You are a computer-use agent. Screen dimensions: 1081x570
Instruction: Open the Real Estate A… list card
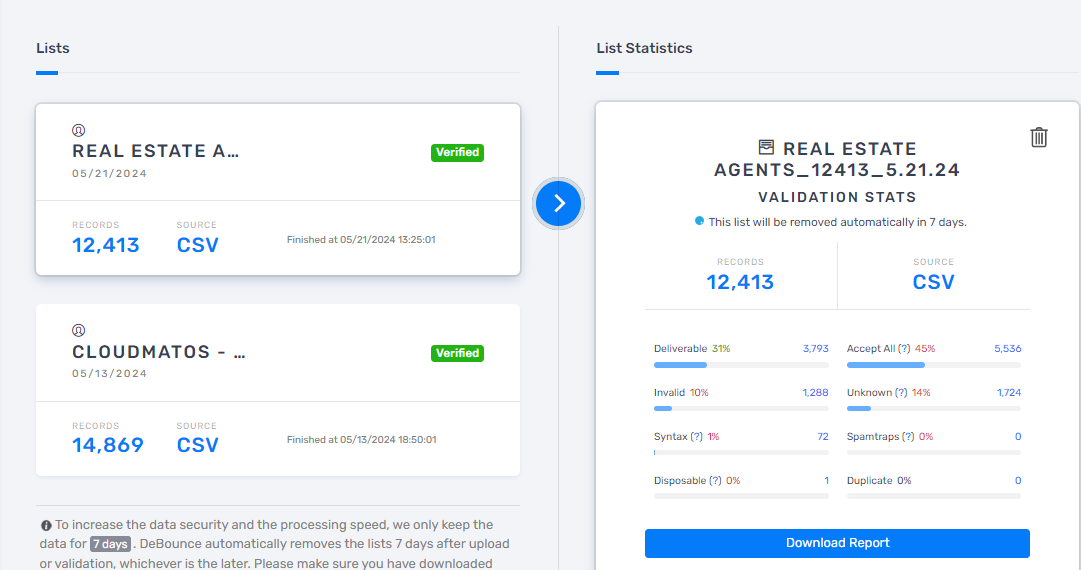pos(278,189)
